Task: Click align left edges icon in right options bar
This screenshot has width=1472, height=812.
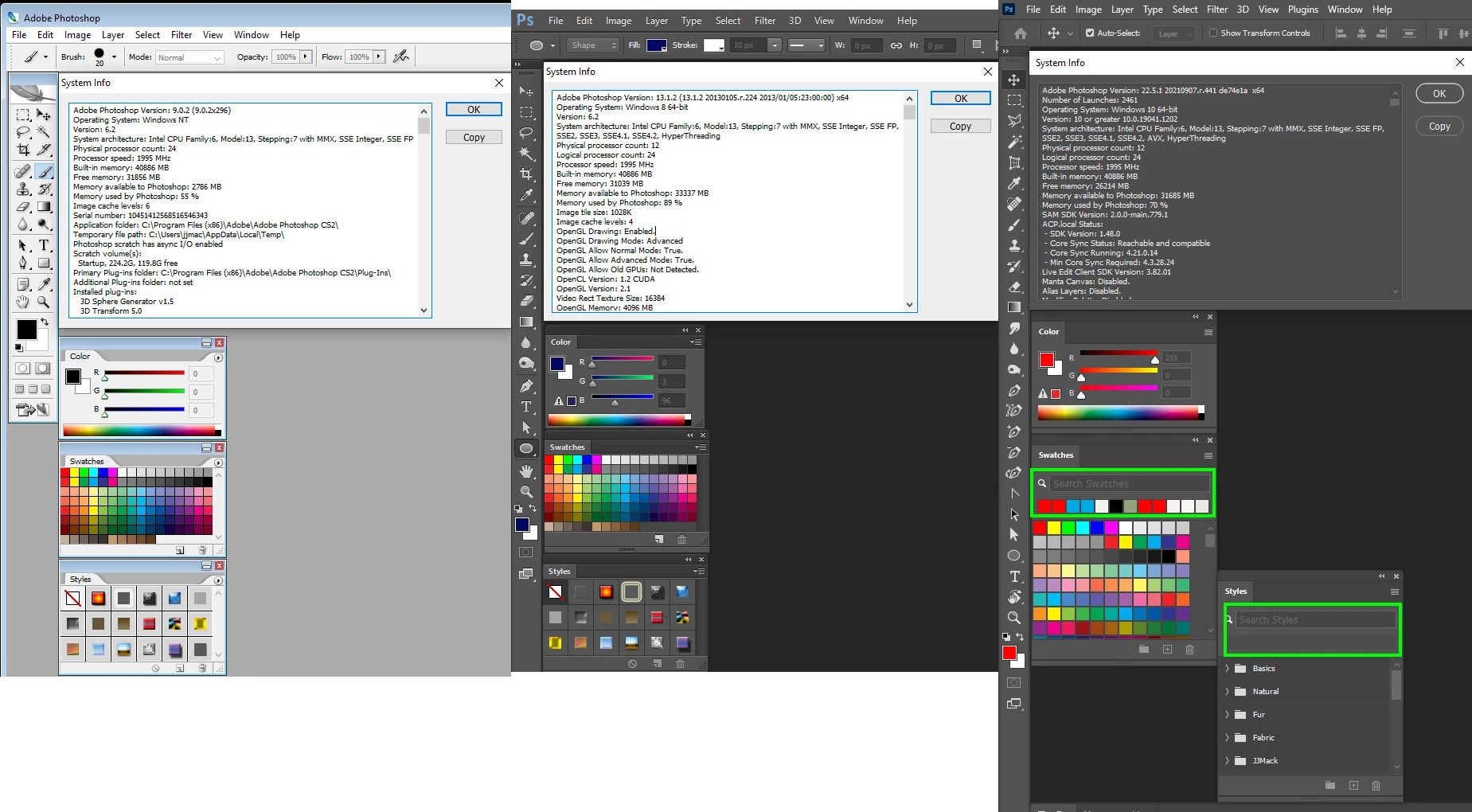Action: [1341, 33]
